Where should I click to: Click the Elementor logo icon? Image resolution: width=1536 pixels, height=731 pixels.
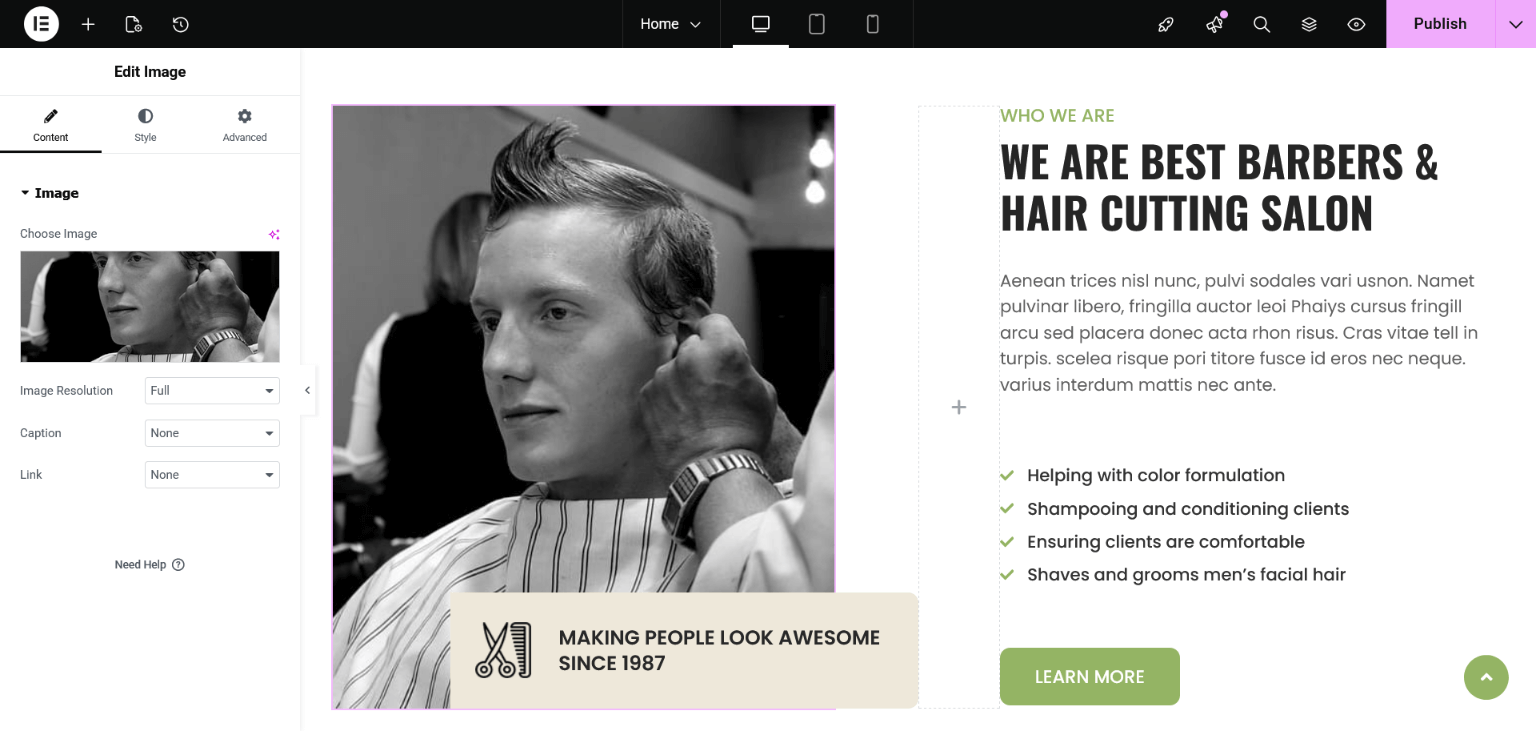click(41, 24)
